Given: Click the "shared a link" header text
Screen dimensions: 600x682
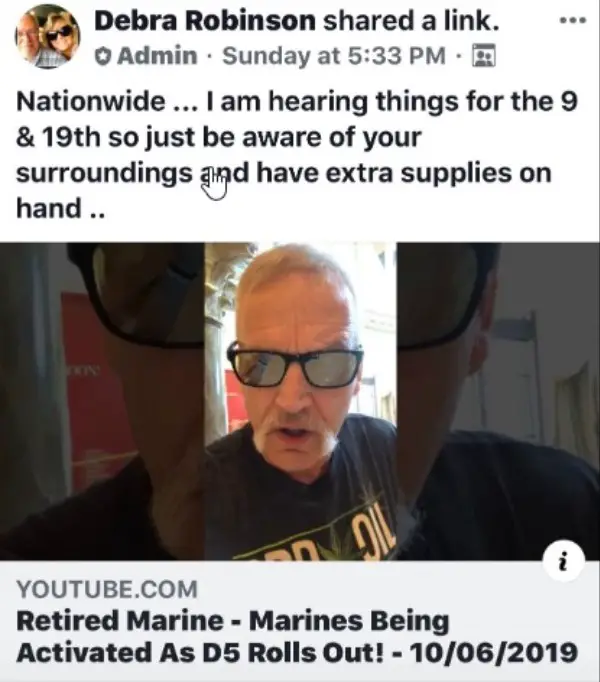Looking at the screenshot, I should (411, 20).
